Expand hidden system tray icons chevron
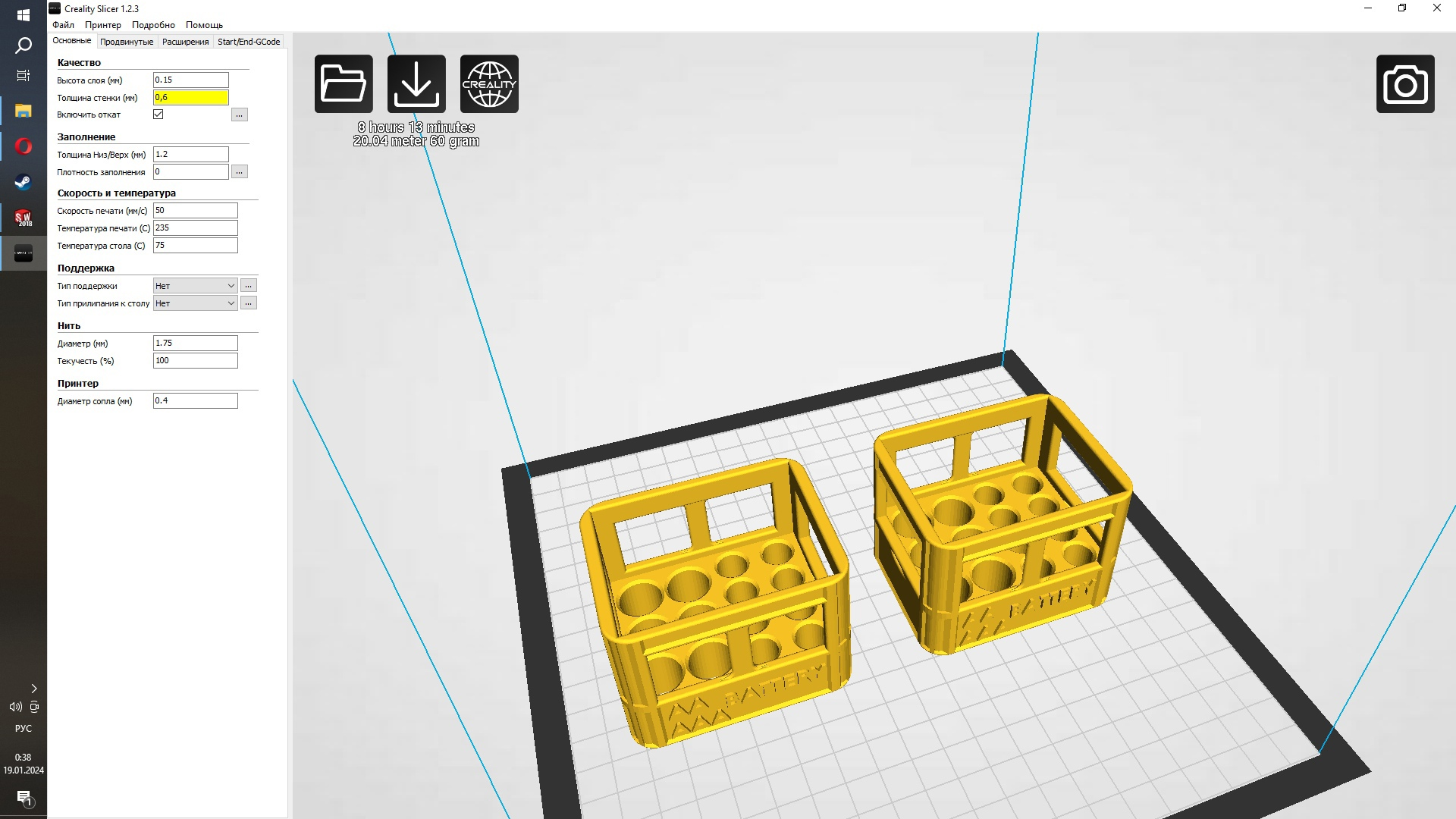 tap(33, 689)
